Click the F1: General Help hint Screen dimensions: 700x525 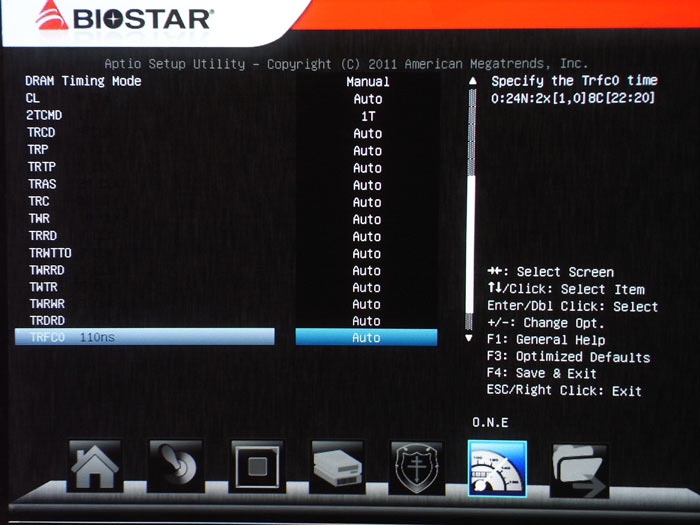(546, 340)
